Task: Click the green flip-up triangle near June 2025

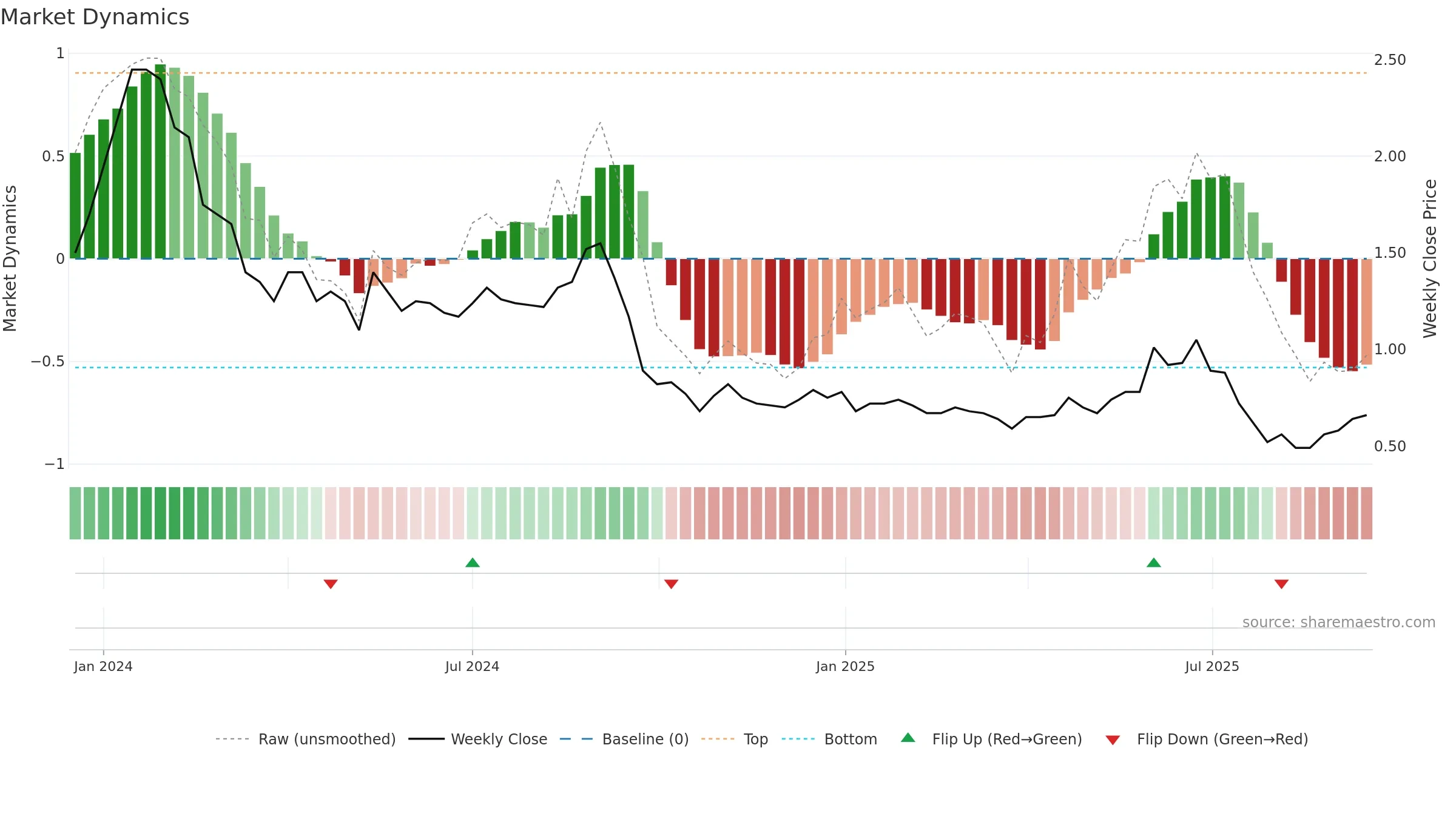Action: (1154, 562)
